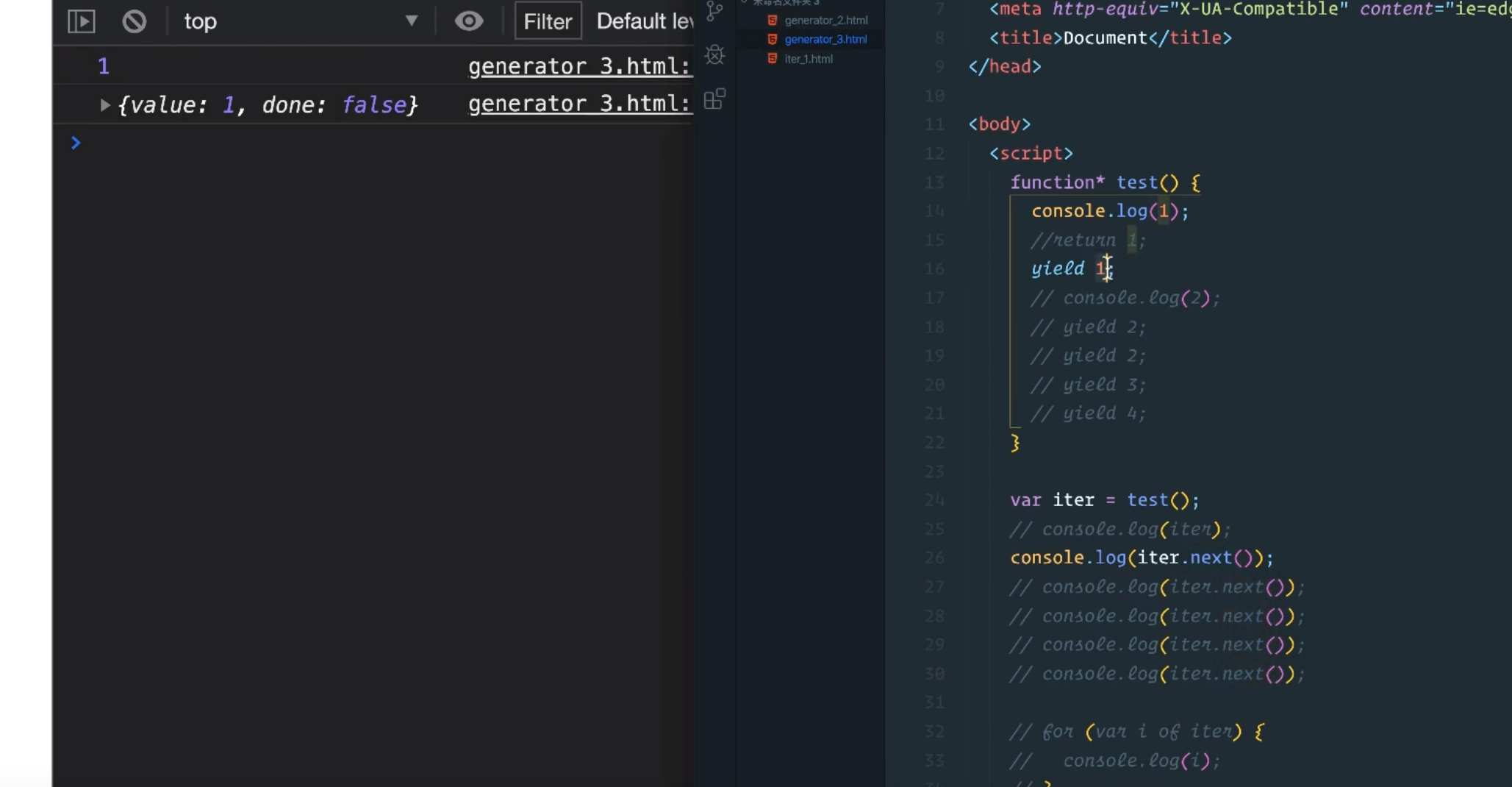Open the 'top' JavaScript context dropdown

point(301,21)
